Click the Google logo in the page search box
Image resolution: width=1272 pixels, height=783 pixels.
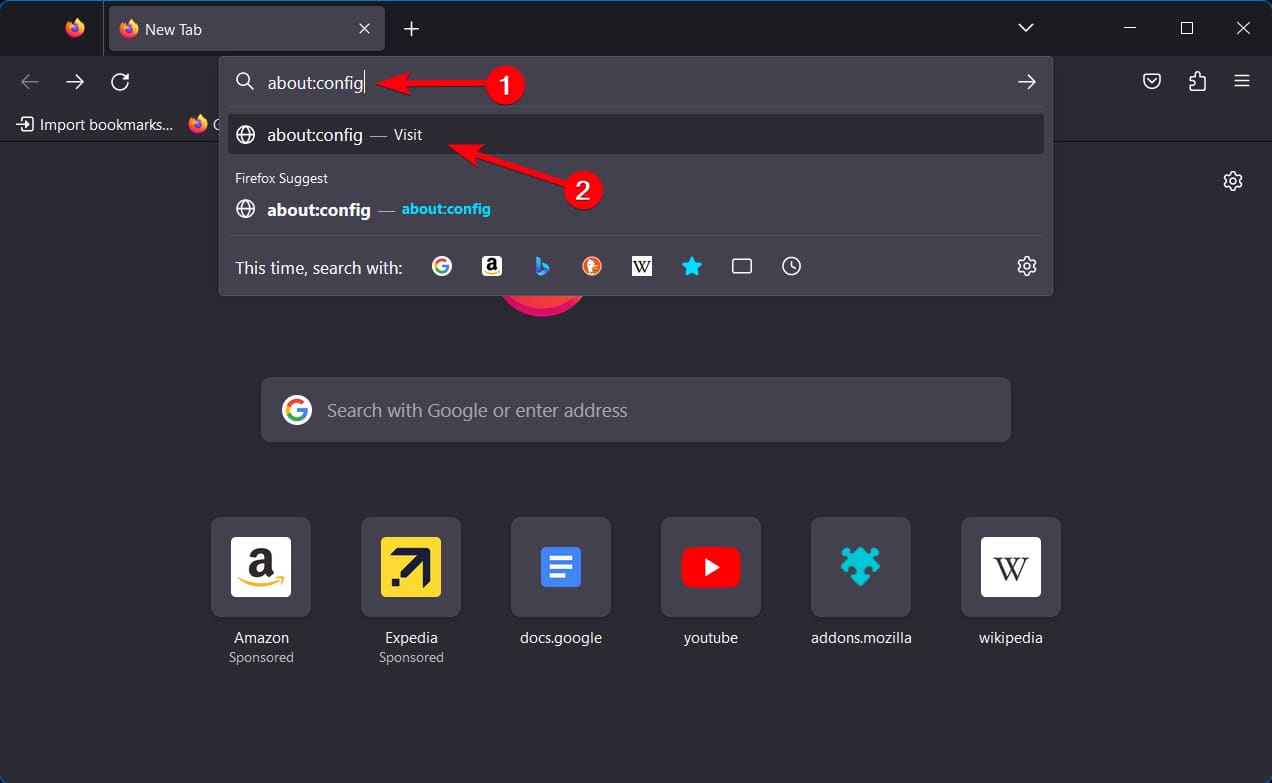(x=297, y=410)
